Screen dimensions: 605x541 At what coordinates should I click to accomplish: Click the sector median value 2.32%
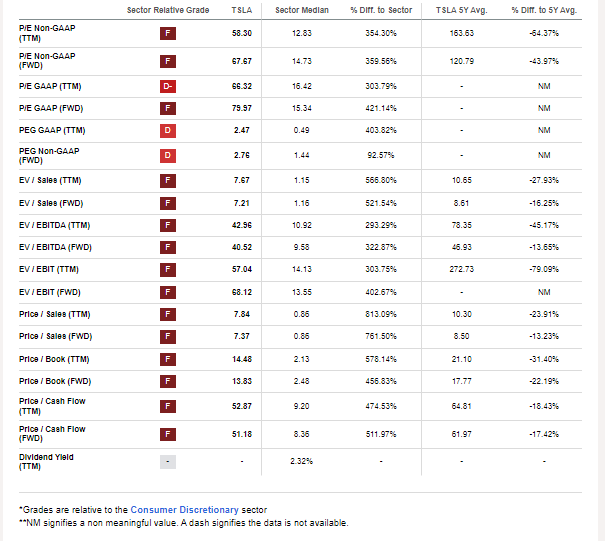click(x=301, y=462)
